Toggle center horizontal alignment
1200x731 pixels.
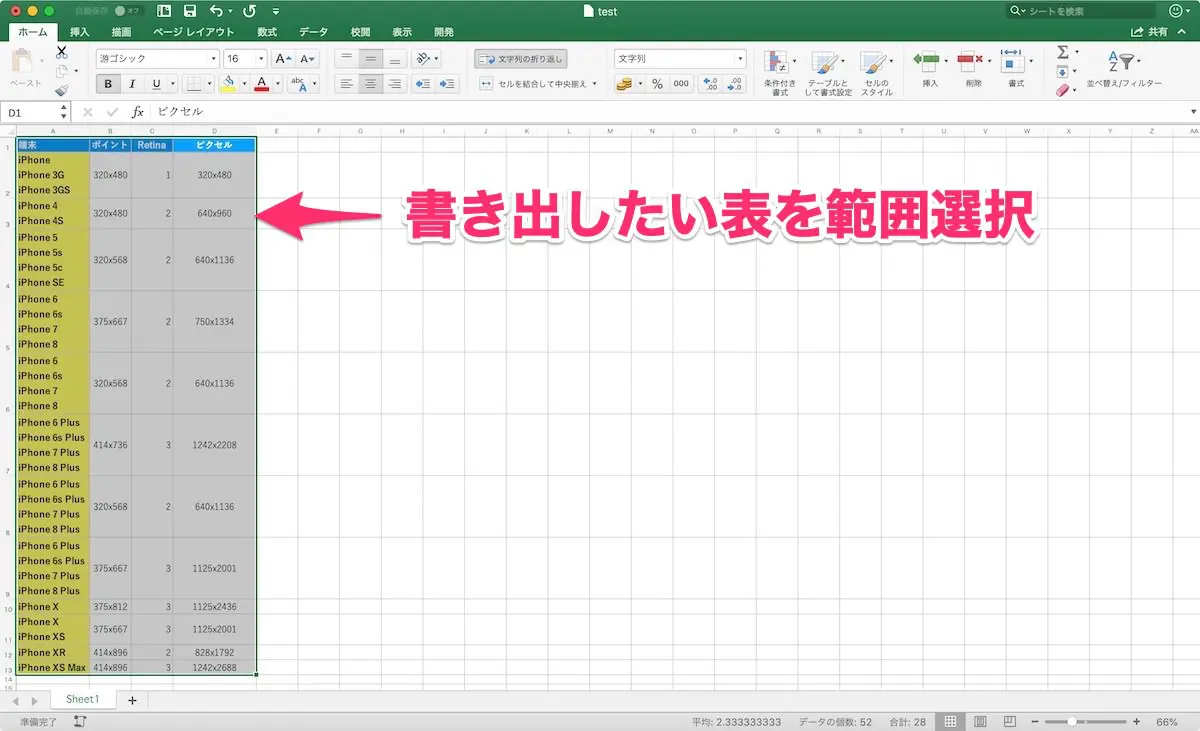pos(371,84)
